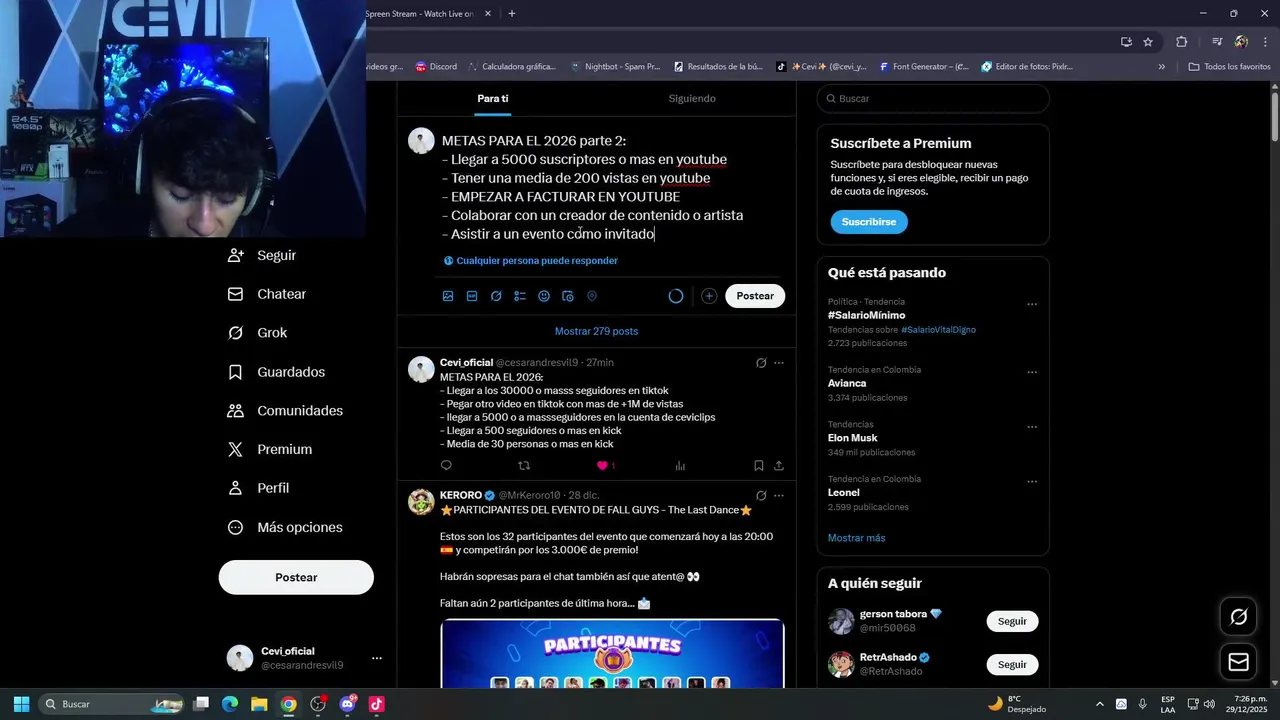Open the floating Grok button

(1238, 617)
